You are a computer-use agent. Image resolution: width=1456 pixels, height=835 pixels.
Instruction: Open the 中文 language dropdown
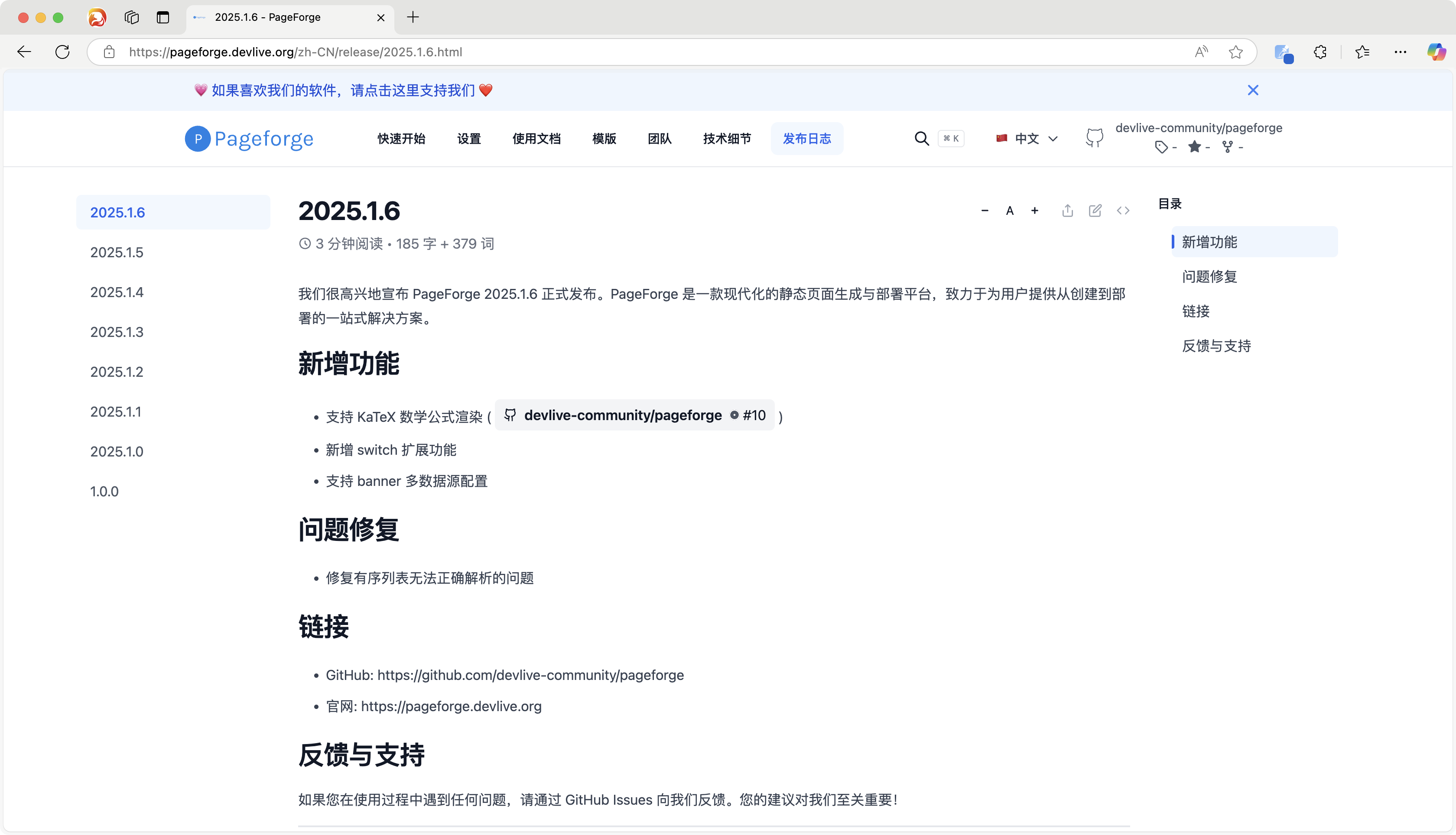pyautogui.click(x=1026, y=139)
